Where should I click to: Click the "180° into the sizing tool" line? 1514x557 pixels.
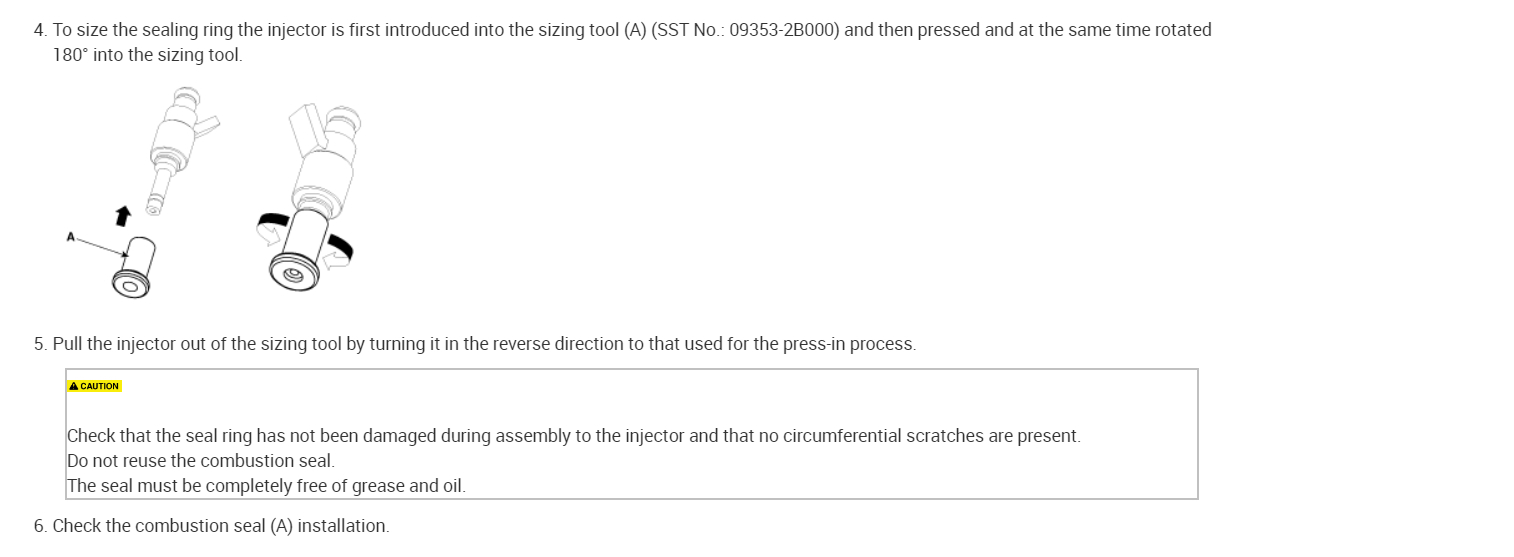click(x=147, y=55)
